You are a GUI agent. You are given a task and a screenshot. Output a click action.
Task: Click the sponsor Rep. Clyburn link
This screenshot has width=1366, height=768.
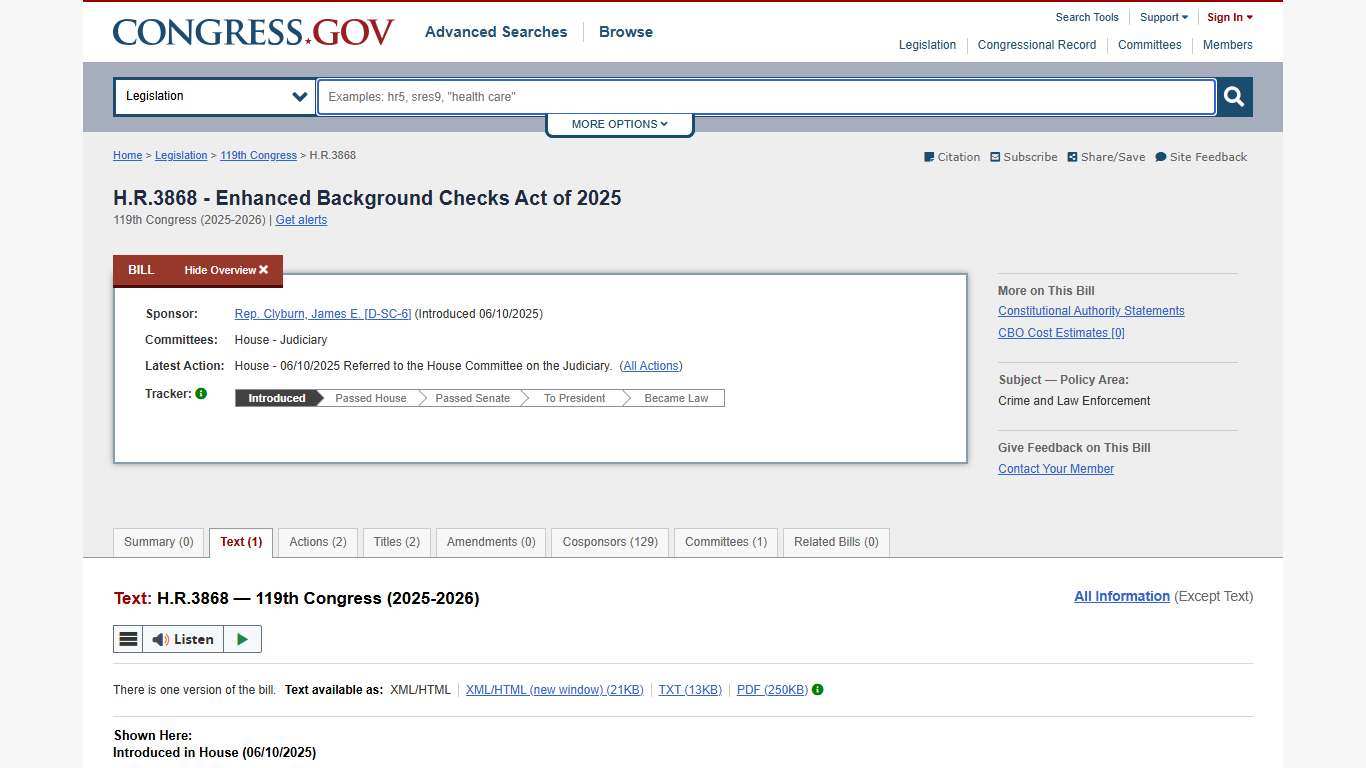(x=322, y=313)
